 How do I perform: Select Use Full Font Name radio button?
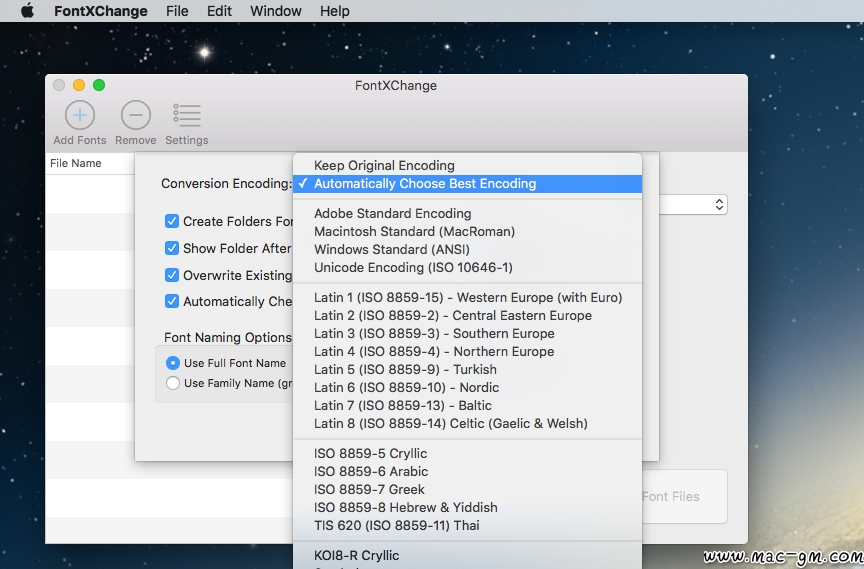[172, 363]
